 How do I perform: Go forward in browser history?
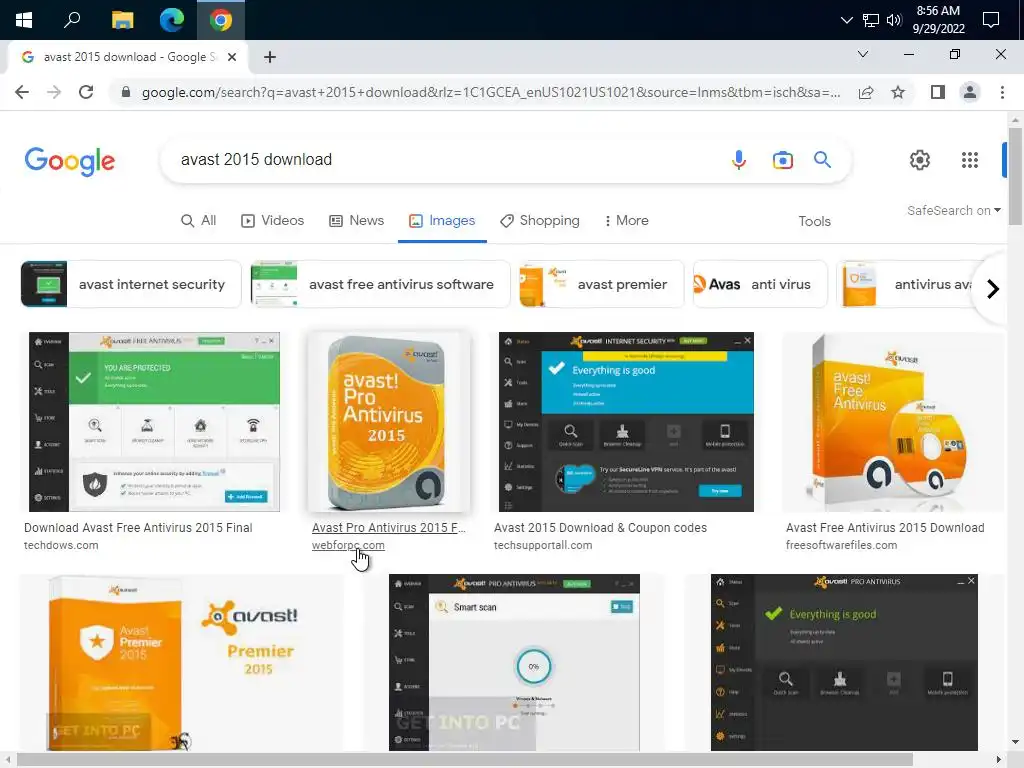pos(54,92)
